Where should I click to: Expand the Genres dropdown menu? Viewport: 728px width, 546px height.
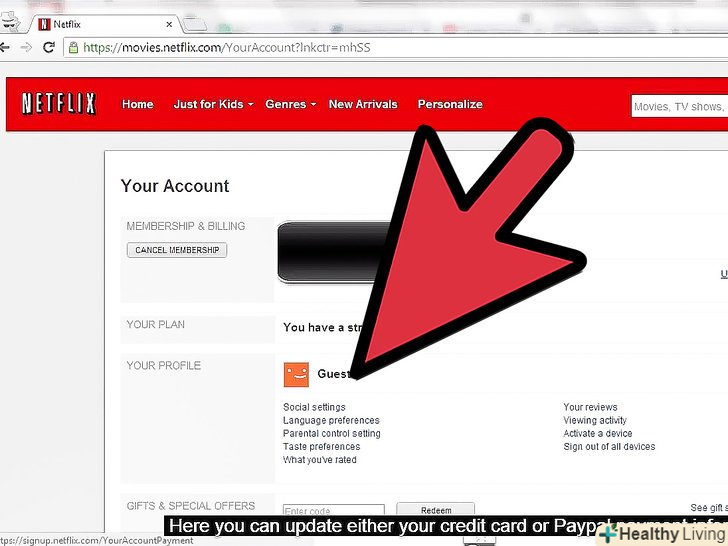[291, 104]
